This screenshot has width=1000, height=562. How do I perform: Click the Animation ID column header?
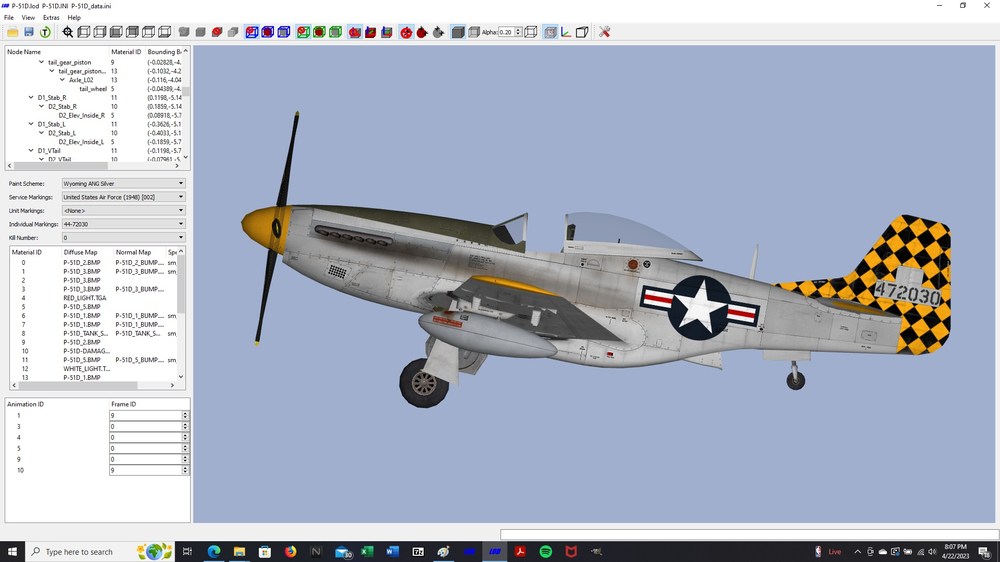26,404
